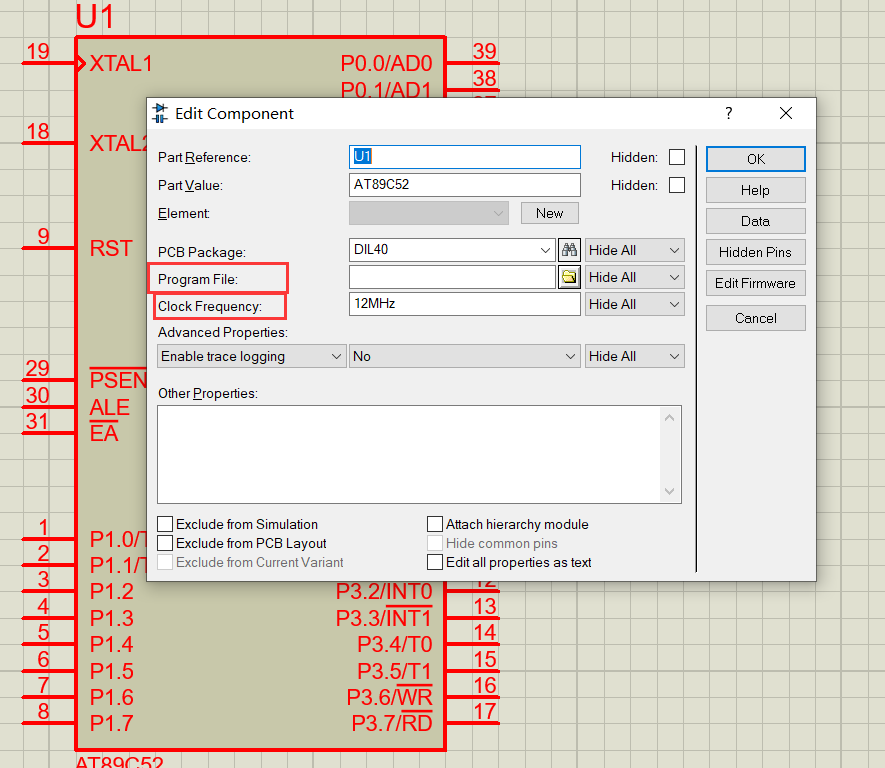Click pin number 39 on schematic
The image size is (885, 768).
485,51
